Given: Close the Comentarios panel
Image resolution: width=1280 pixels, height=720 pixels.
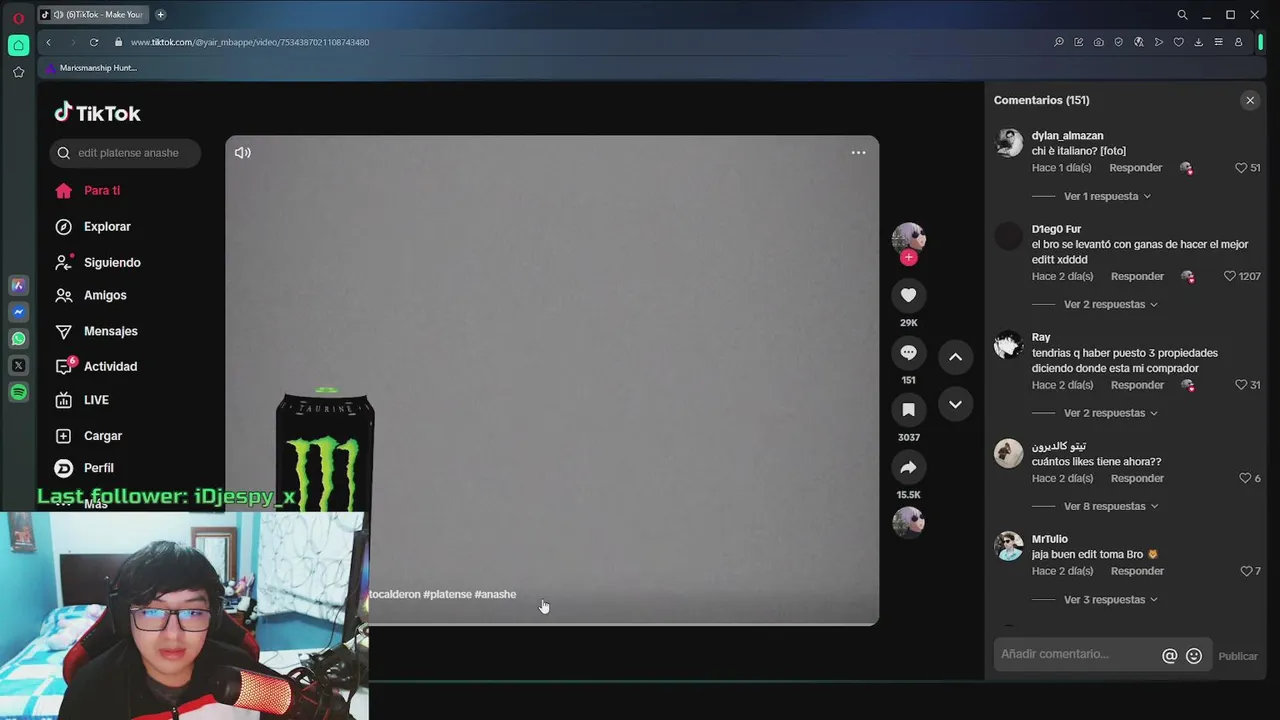Looking at the screenshot, I should [x=1250, y=100].
